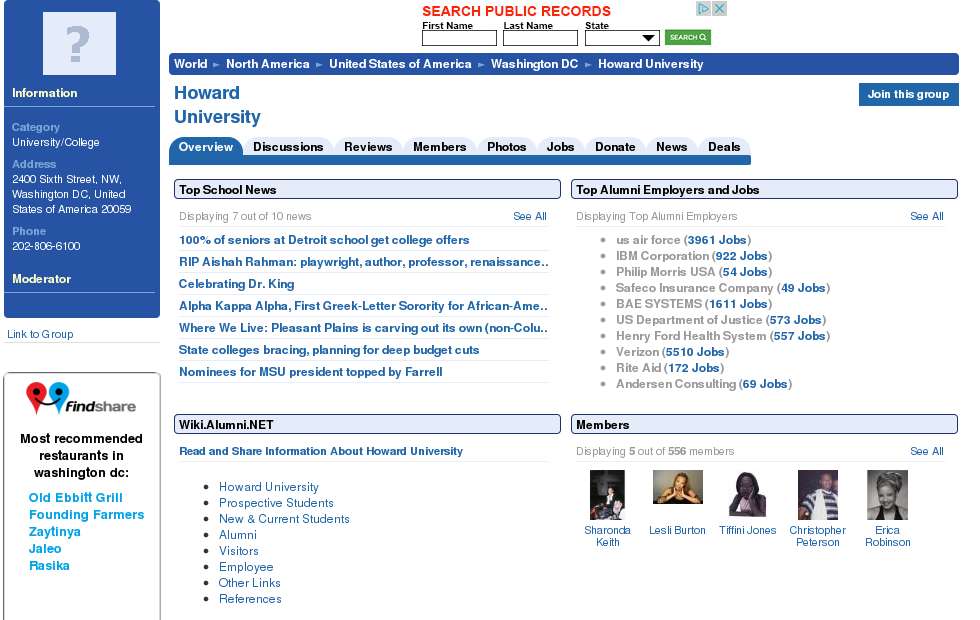Click Link to Group link
Image resolution: width=980 pixels, height=620 pixels.
40,334
